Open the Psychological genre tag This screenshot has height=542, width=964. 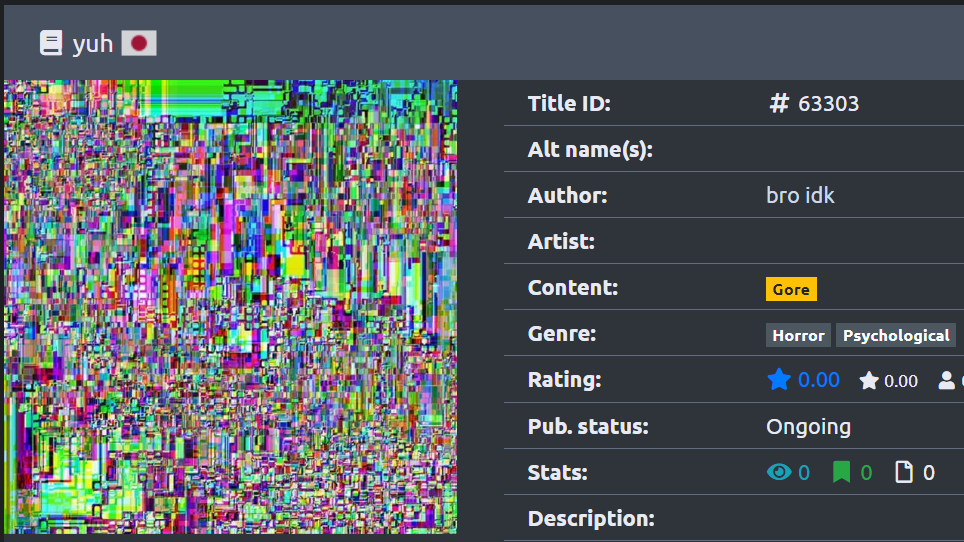click(895, 335)
